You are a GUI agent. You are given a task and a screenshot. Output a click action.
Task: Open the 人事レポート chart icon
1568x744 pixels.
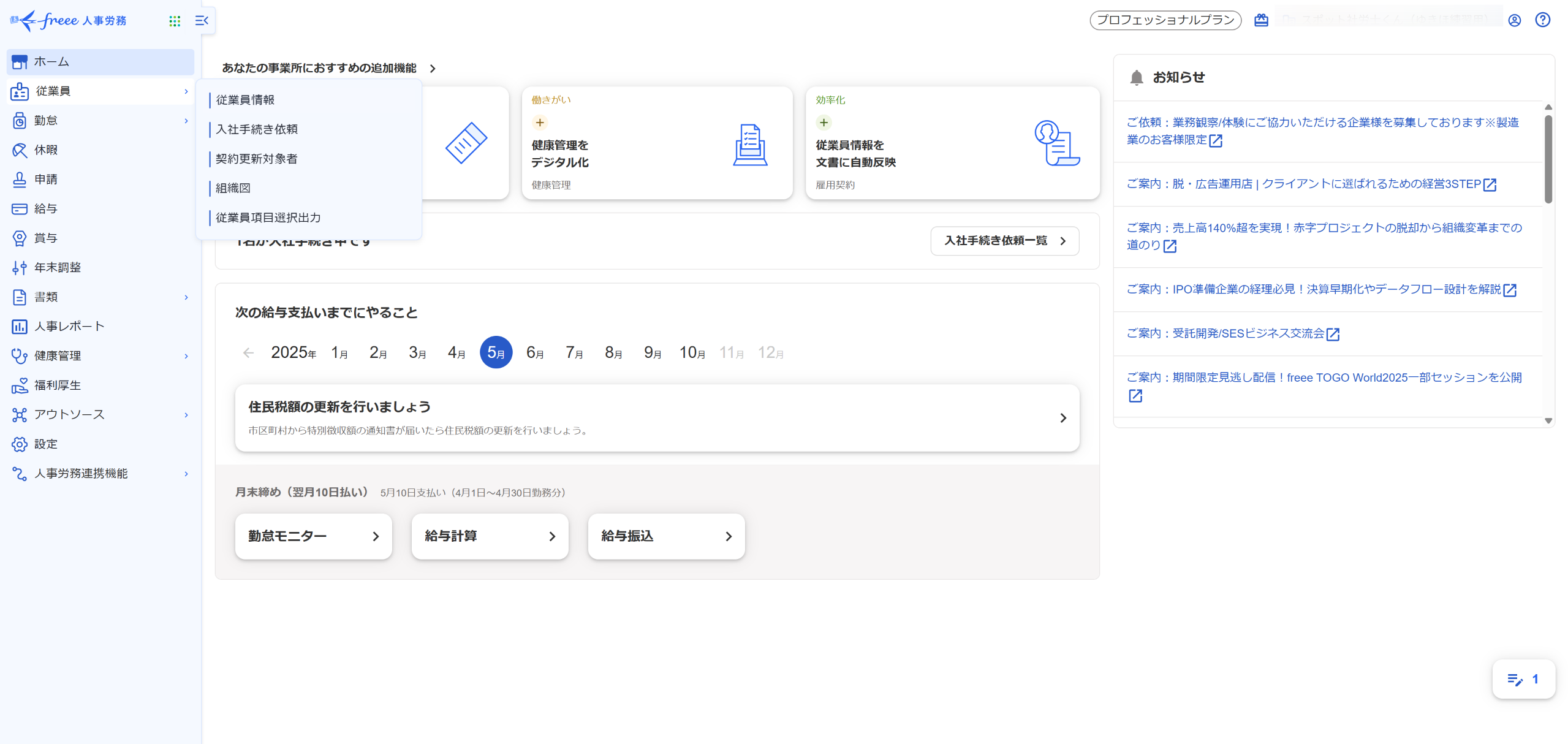point(20,327)
